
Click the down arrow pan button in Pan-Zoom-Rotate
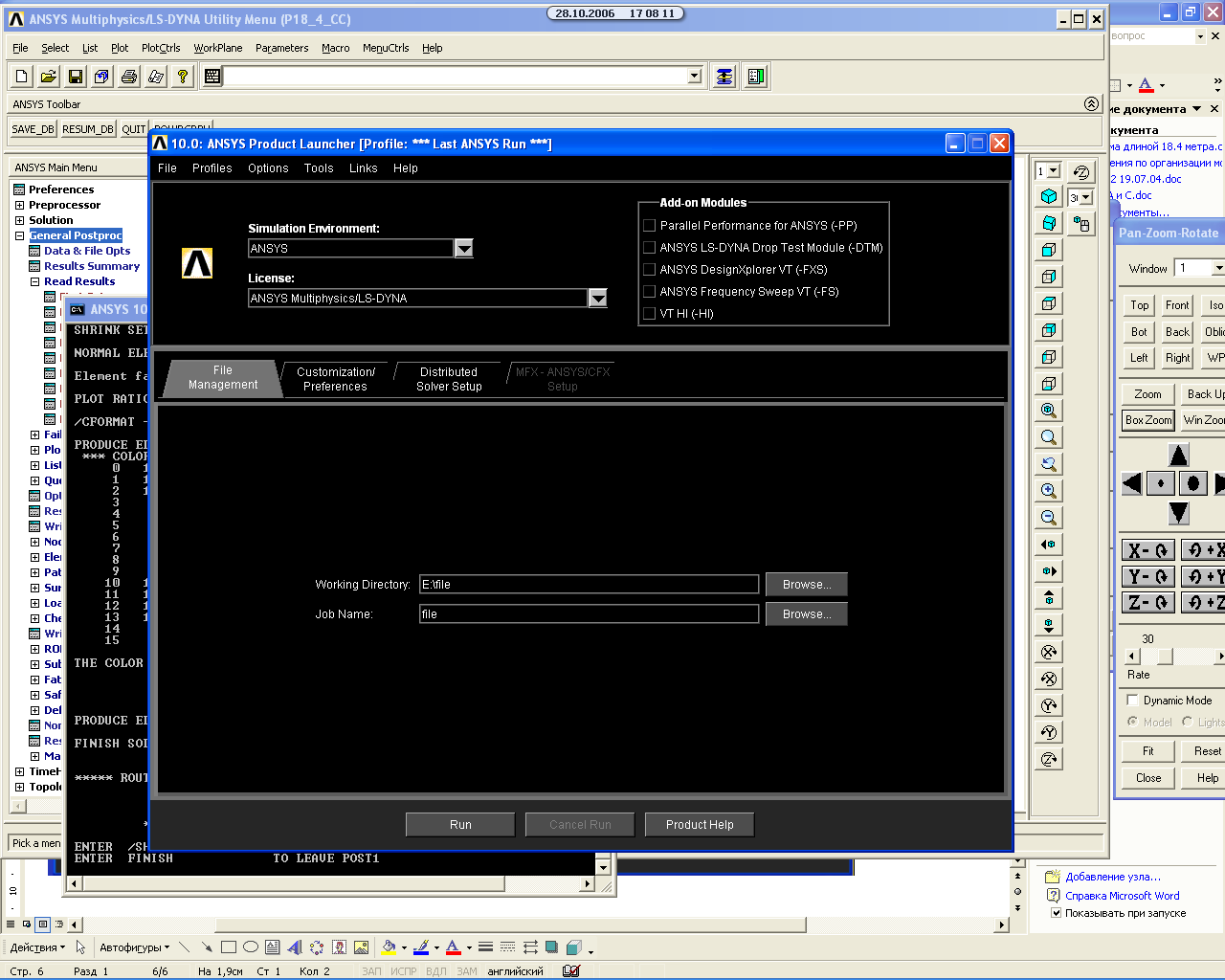tap(1179, 513)
